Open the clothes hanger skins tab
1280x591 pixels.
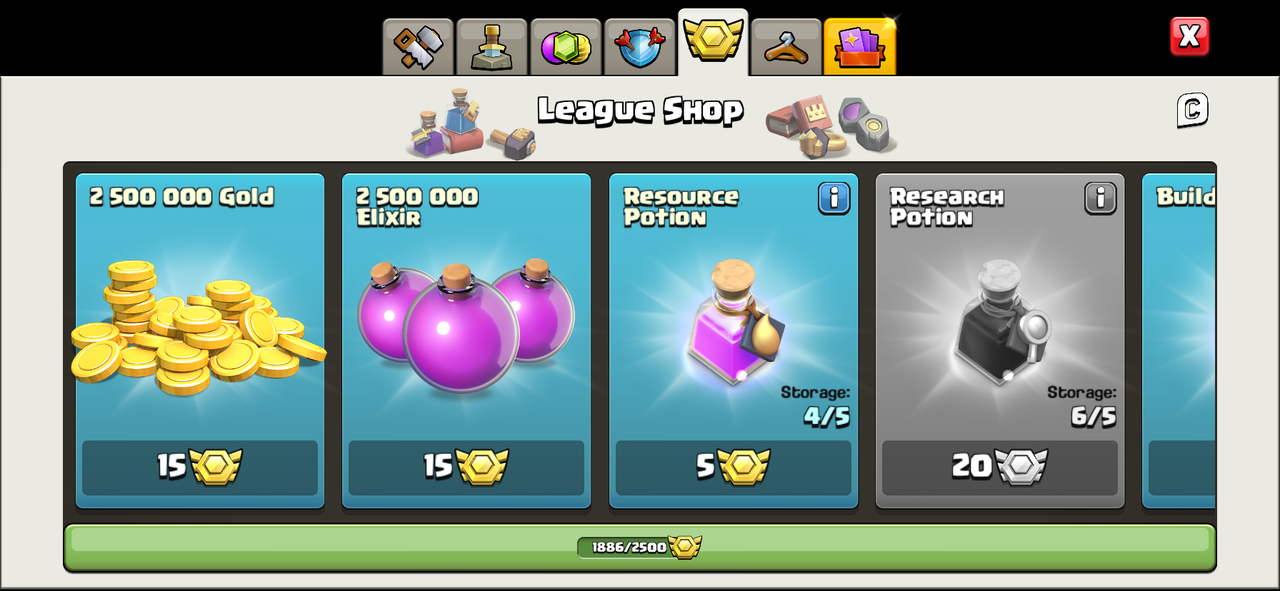tap(786, 47)
